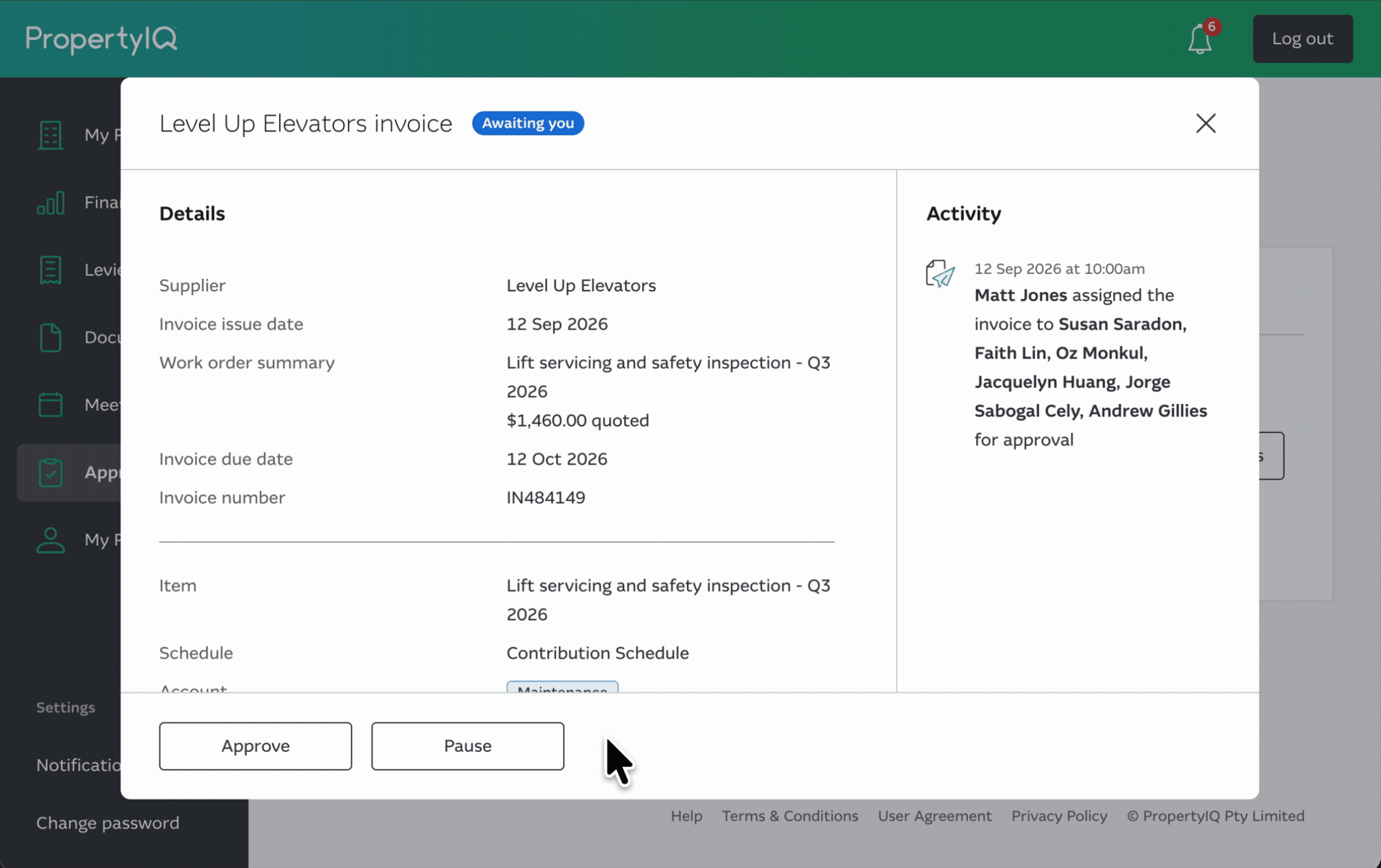
Task: Open the Documents file icon in sidebar
Action: coord(51,337)
